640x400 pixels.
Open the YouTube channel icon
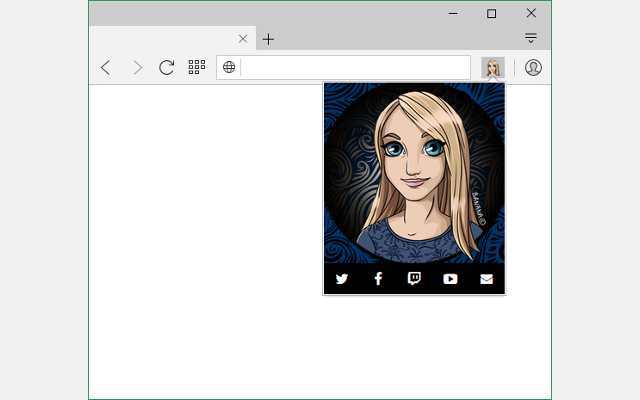tap(450, 279)
